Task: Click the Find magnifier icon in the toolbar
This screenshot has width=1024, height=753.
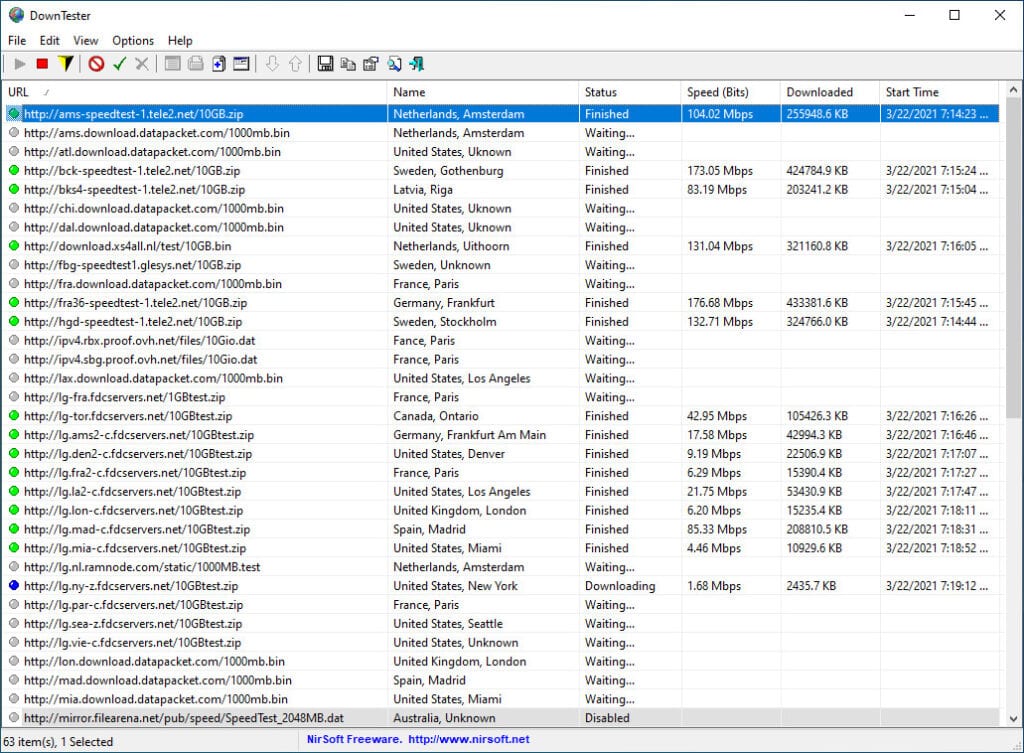Action: coord(394,64)
